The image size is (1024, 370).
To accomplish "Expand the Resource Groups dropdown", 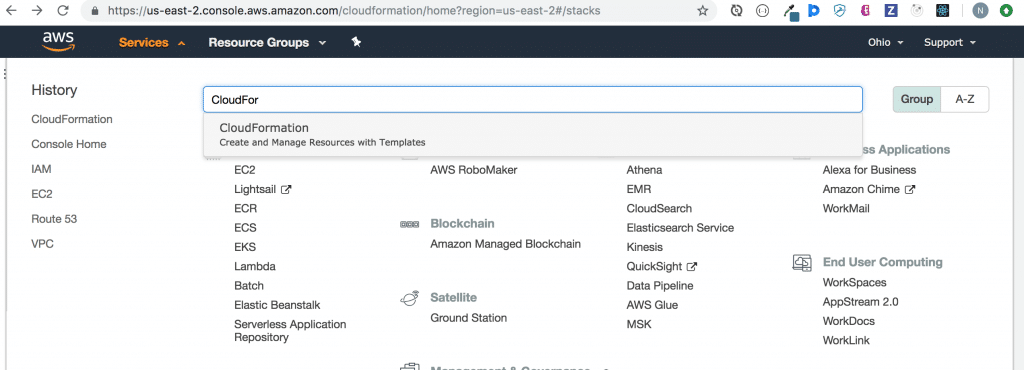I will 266,42.
